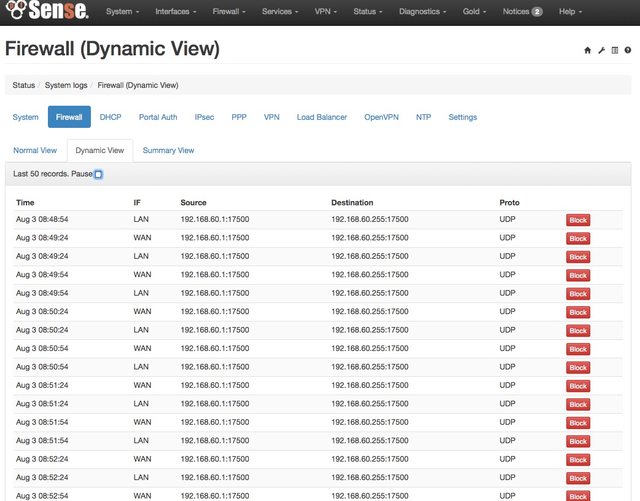Open help via the question mark icon

[x=627, y=50]
